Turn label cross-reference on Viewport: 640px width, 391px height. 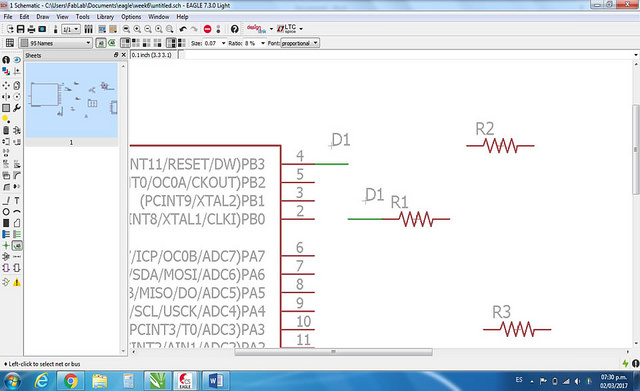click(x=111, y=43)
